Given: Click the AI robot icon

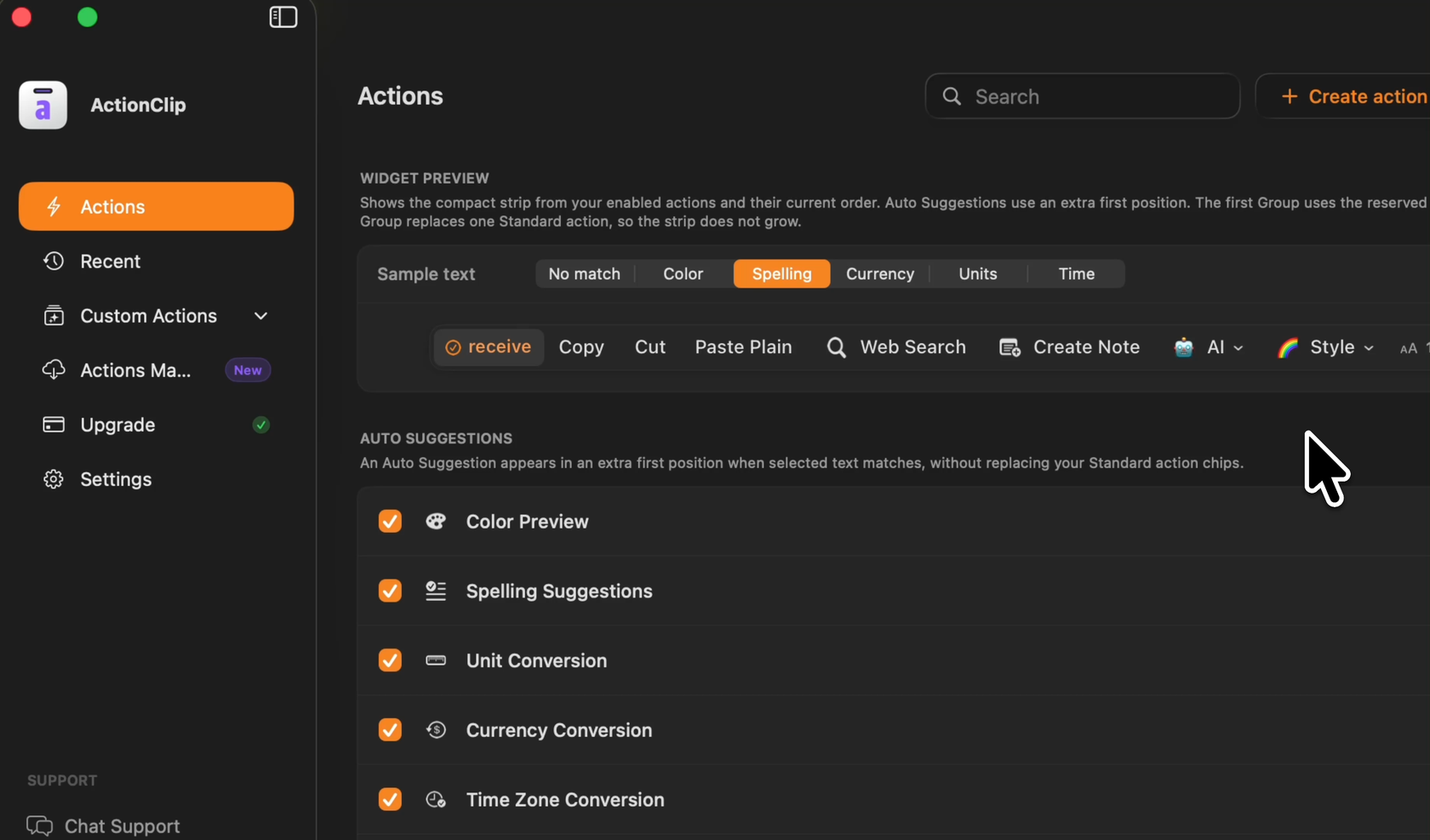Looking at the screenshot, I should [1183, 347].
